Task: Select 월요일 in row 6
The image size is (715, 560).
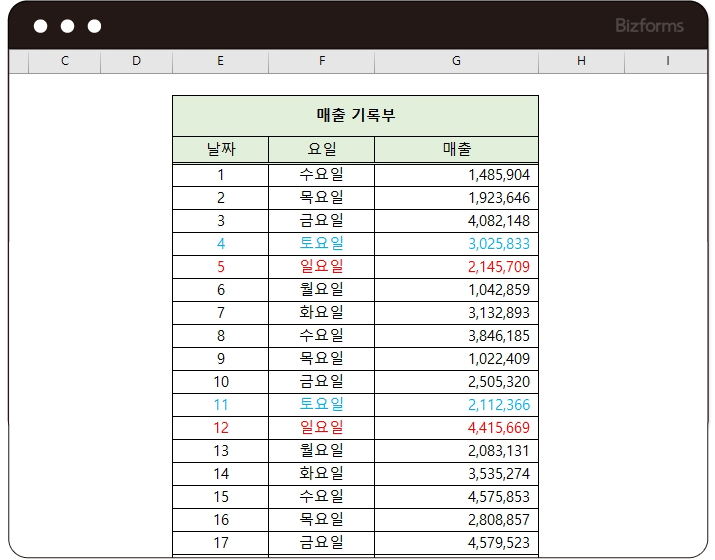Action: 321,290
